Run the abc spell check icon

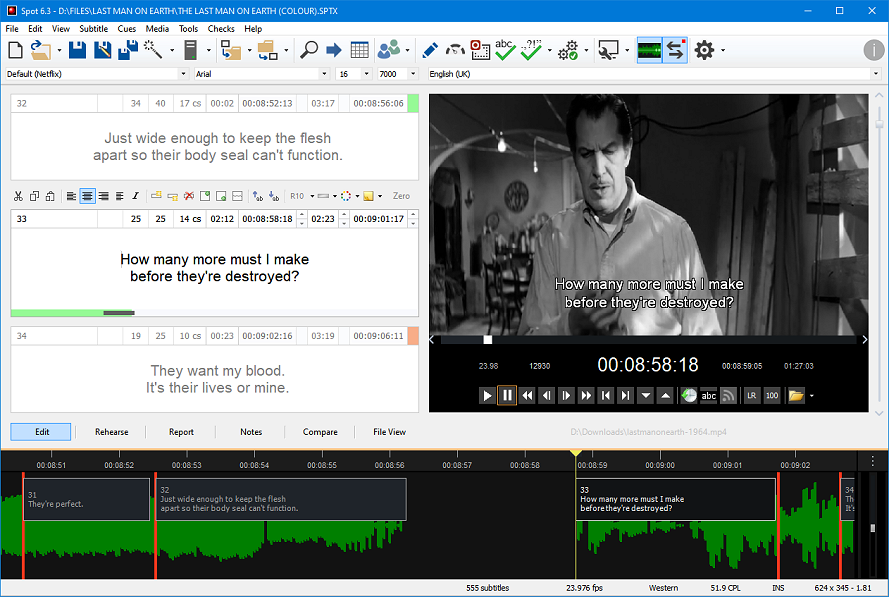coord(505,50)
